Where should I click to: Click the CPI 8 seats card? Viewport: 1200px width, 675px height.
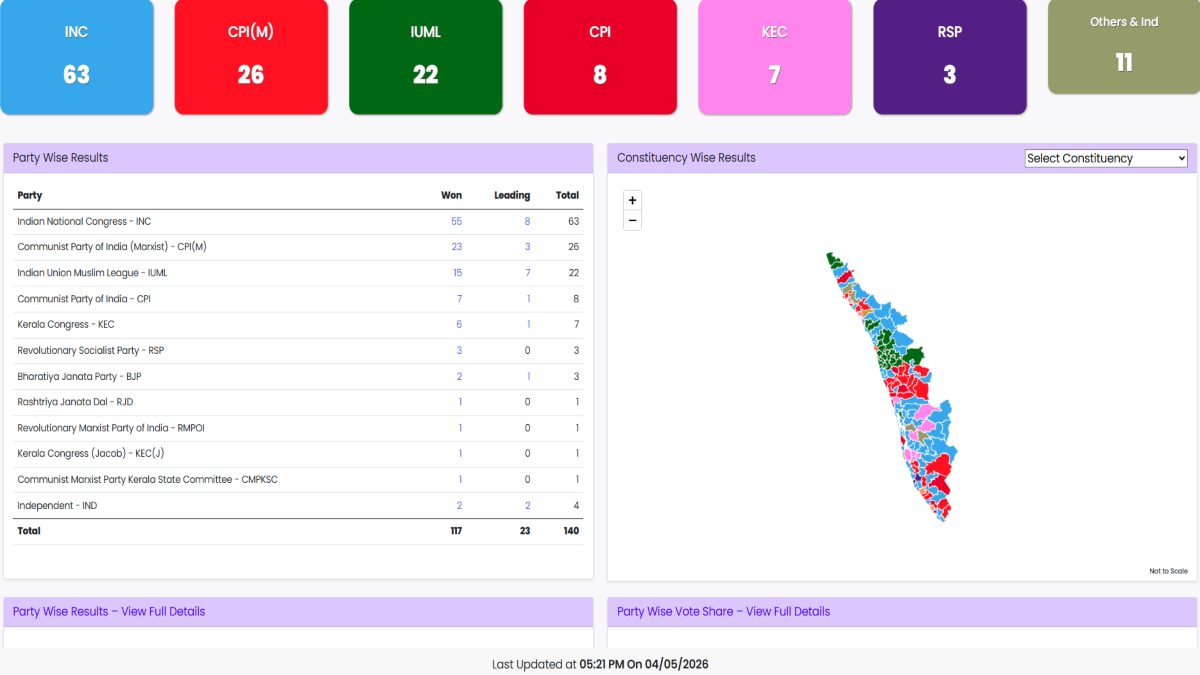point(600,57)
